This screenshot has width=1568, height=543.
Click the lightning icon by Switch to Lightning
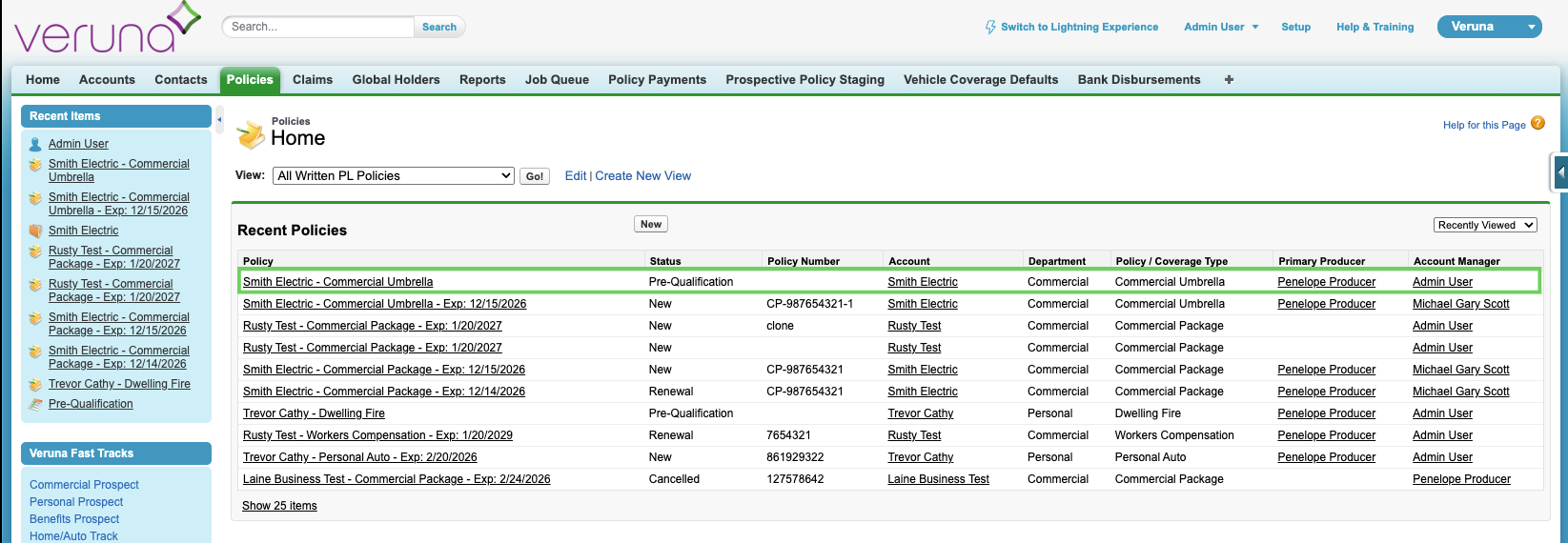[x=990, y=28]
